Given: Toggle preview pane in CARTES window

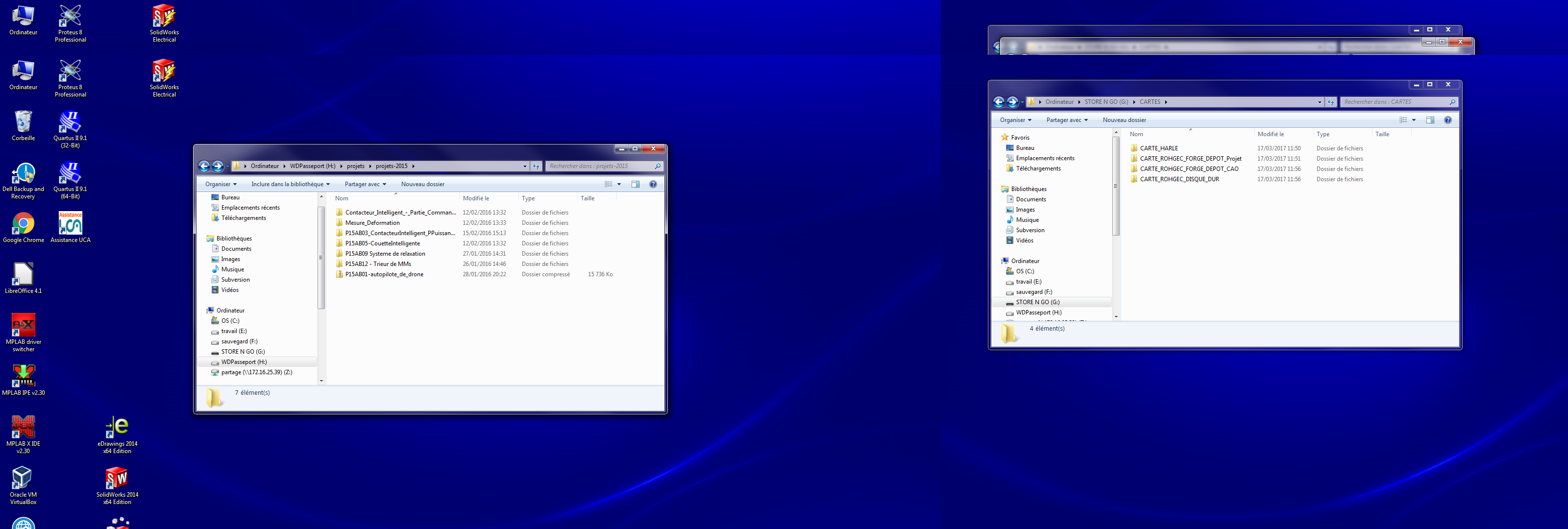Looking at the screenshot, I should (x=1430, y=120).
